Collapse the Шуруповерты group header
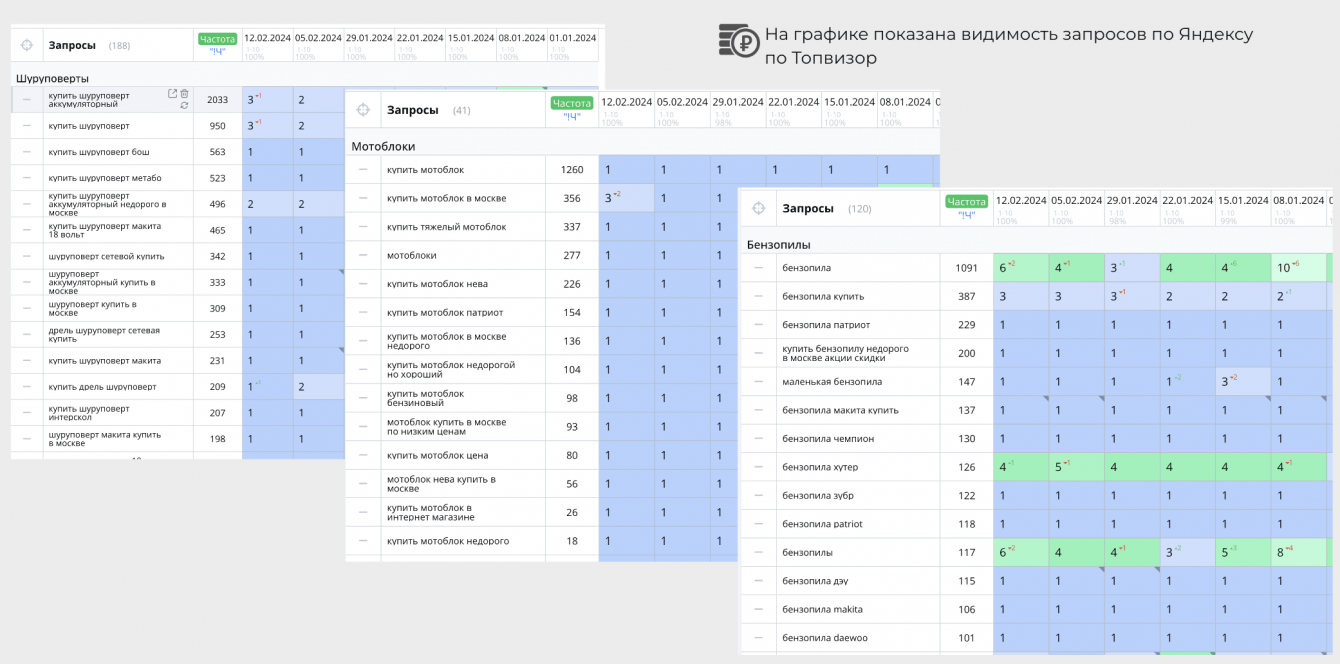The height and width of the screenshot is (664, 1340). 53,77
